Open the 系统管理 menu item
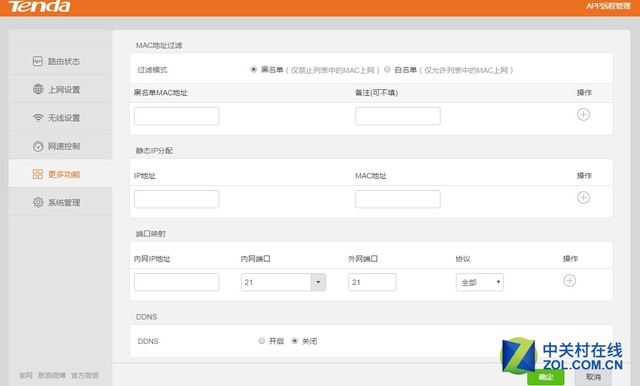The image size is (640, 386). tap(60, 202)
